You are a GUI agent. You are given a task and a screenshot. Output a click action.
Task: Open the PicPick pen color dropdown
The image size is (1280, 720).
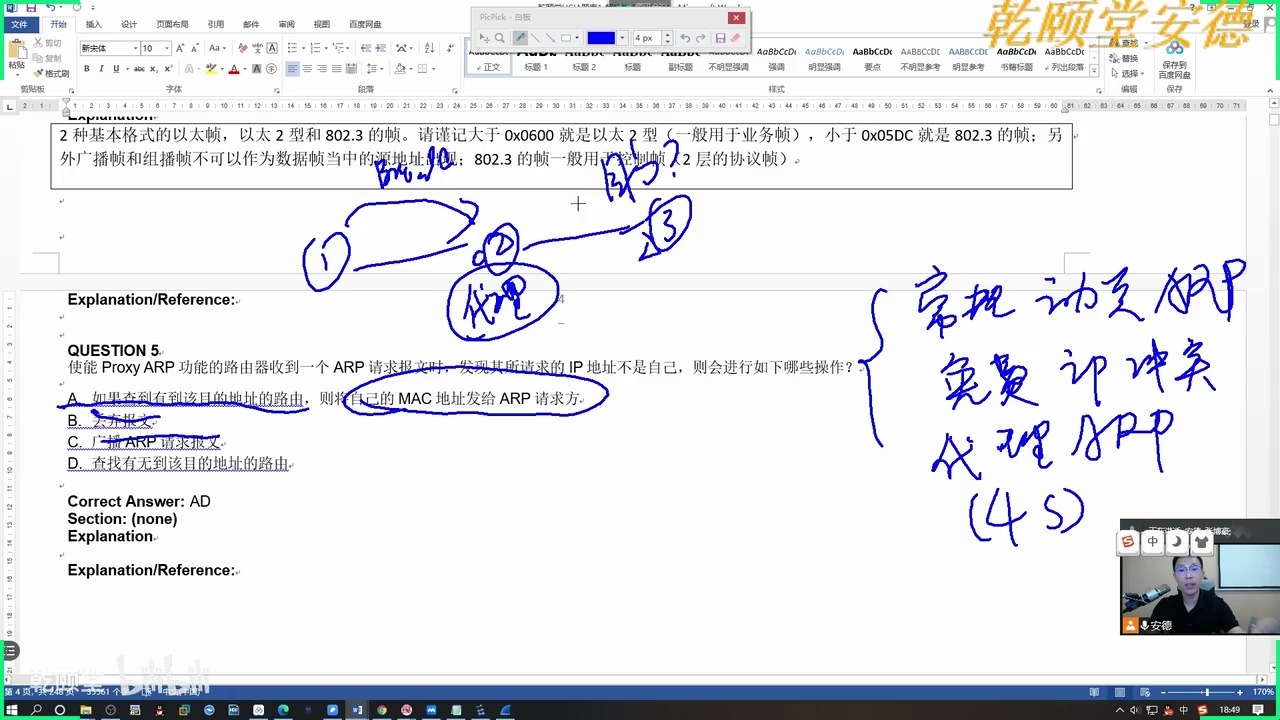point(622,38)
